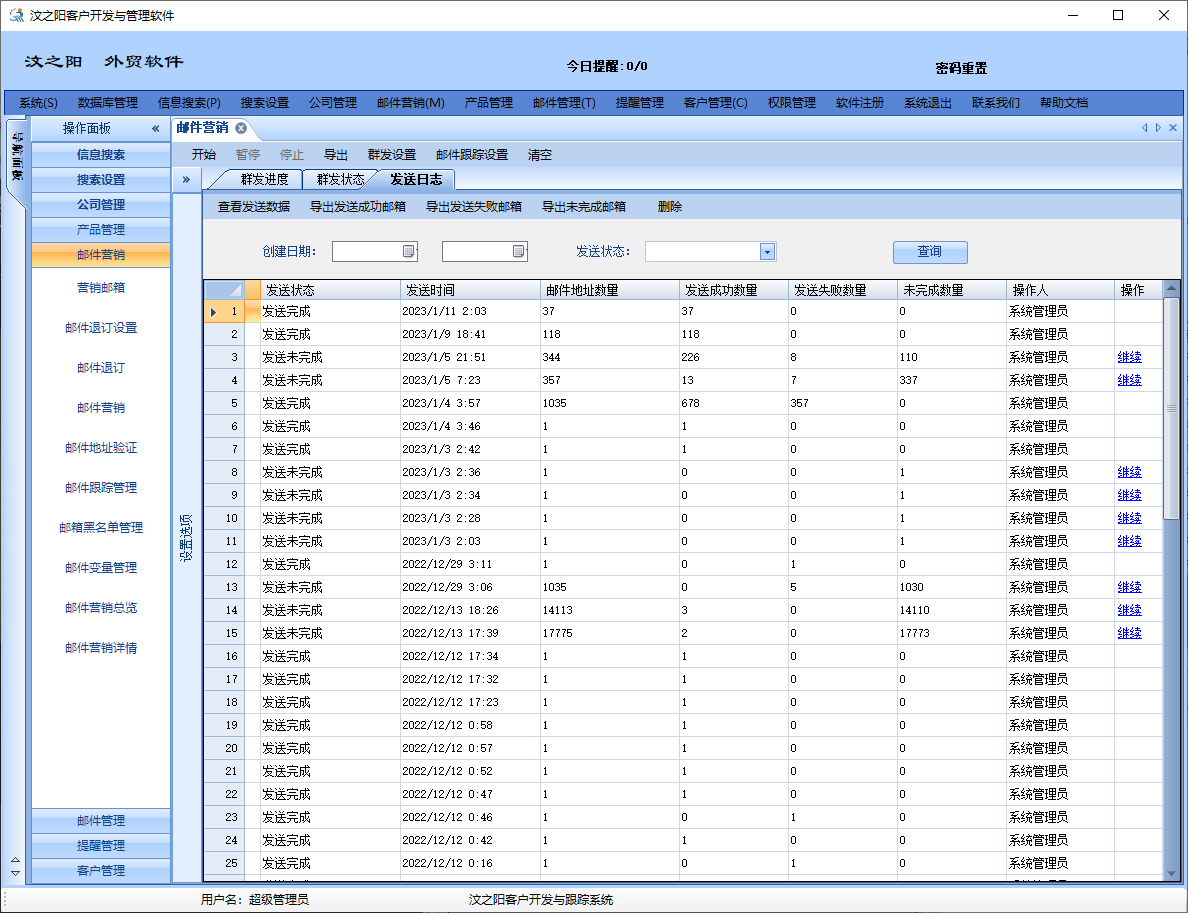Screen dimensions: 1188x913
Task: Click the tab scroll-left arrow icon
Action: (x=1144, y=128)
